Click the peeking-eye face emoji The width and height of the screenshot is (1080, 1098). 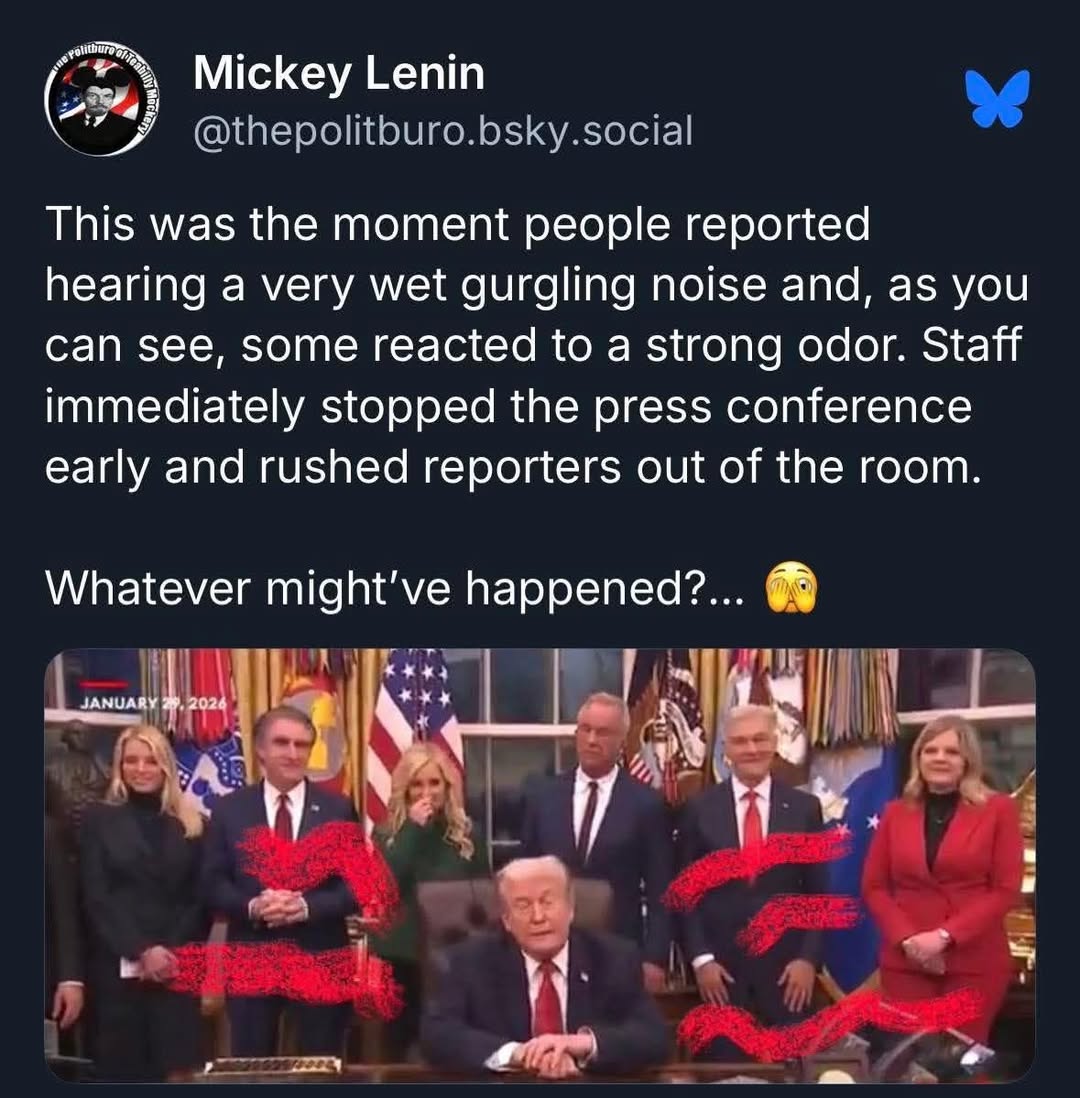coord(791,588)
